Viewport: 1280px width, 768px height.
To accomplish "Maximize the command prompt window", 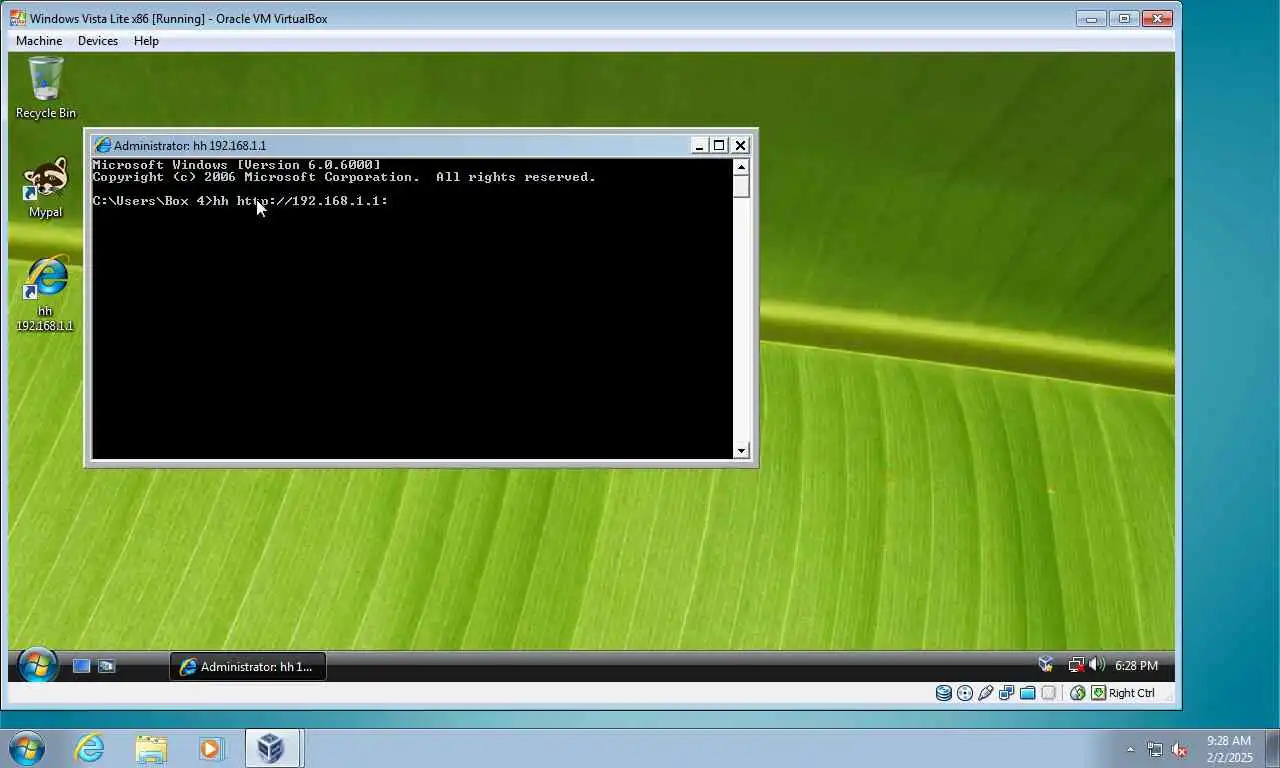I will [x=719, y=145].
